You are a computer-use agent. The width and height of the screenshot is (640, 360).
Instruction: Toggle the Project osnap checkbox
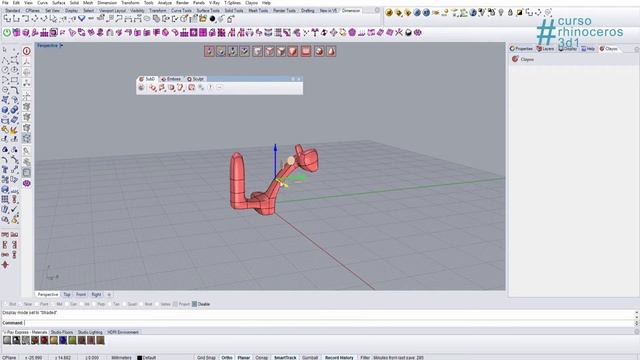[x=175, y=304]
